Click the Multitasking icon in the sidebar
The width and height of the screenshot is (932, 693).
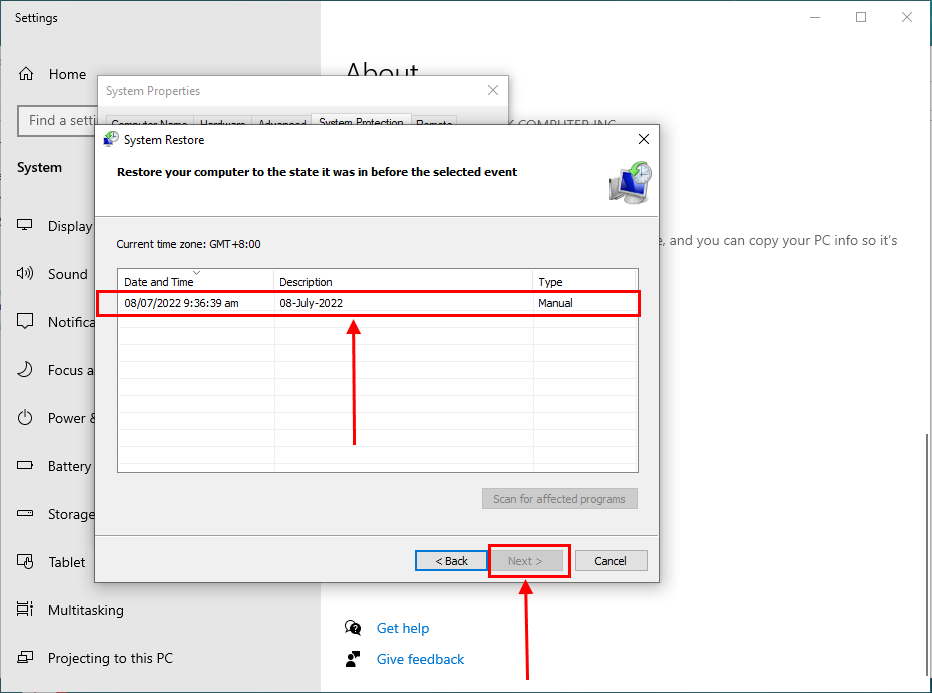[24, 609]
